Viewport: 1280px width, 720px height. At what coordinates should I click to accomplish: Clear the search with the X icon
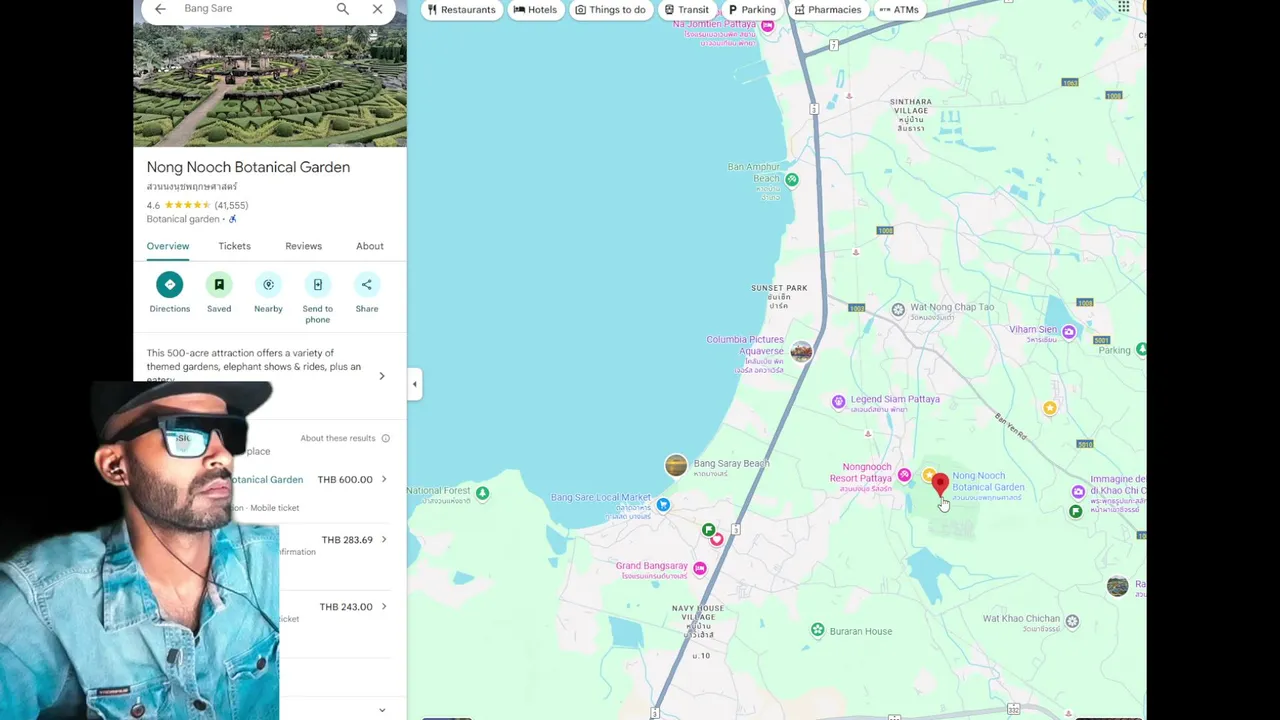coord(377,9)
